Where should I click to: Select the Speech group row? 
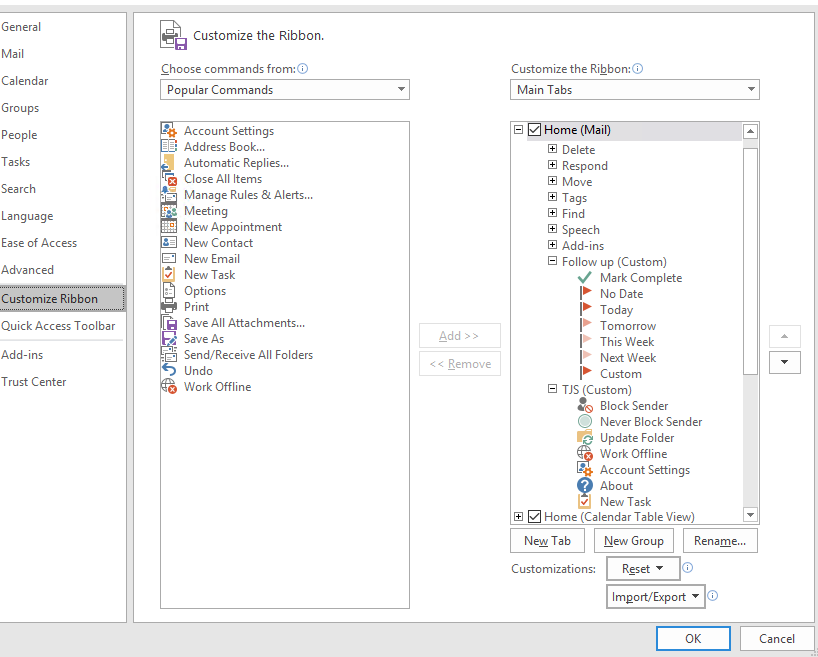[580, 230]
